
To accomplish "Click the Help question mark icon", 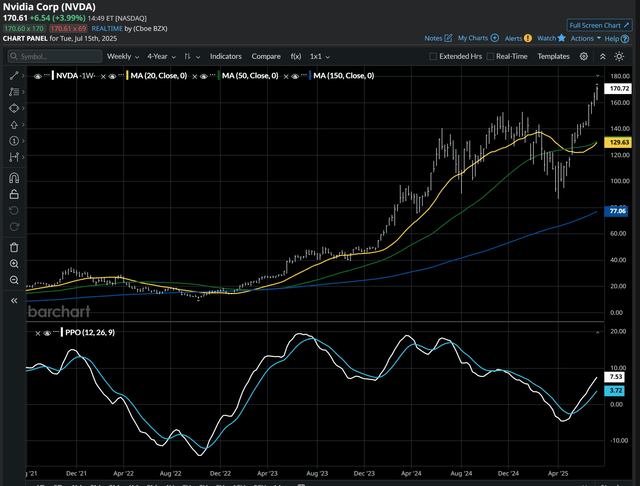I will point(624,39).
